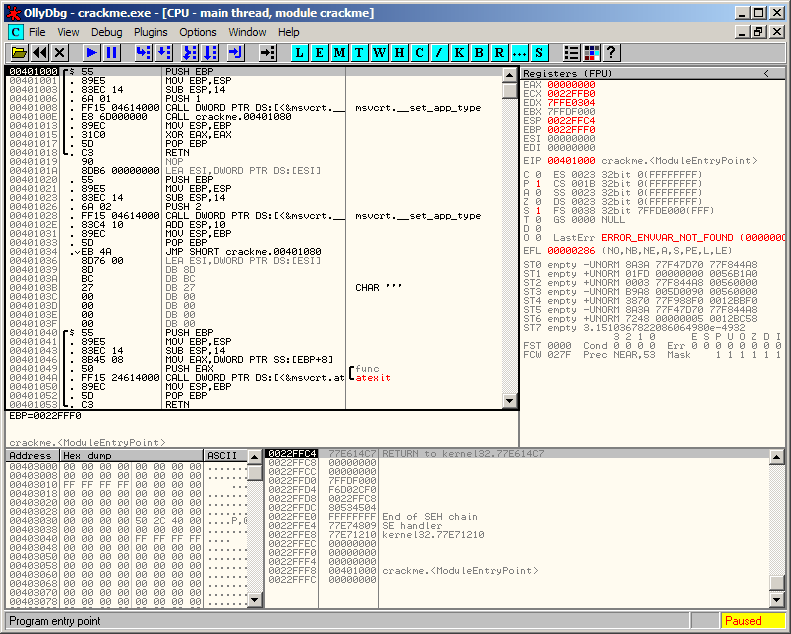This screenshot has height=634, width=791.
Task: Click the Restart program rewind icon
Action: click(39, 52)
